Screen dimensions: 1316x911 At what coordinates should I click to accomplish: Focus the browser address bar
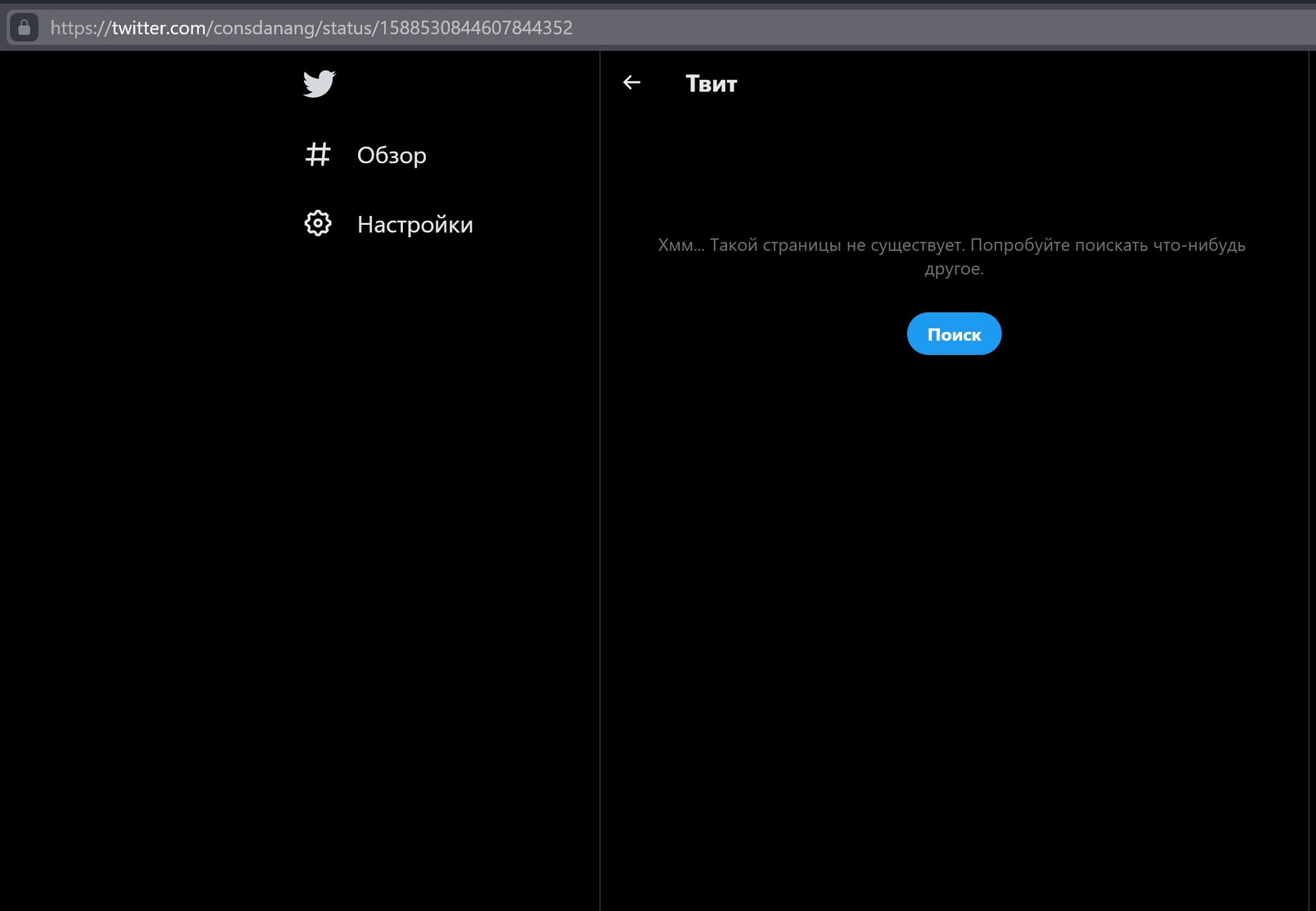tap(900, 28)
